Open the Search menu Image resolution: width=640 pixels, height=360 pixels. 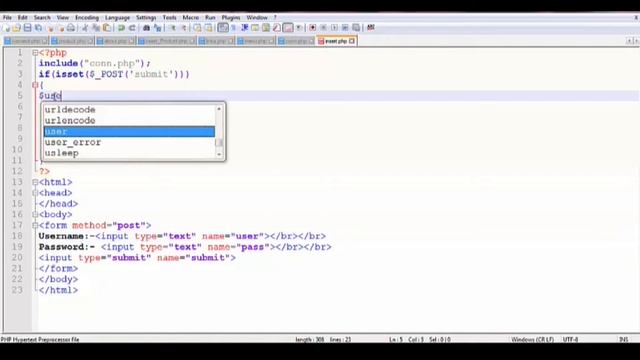pos(42,18)
